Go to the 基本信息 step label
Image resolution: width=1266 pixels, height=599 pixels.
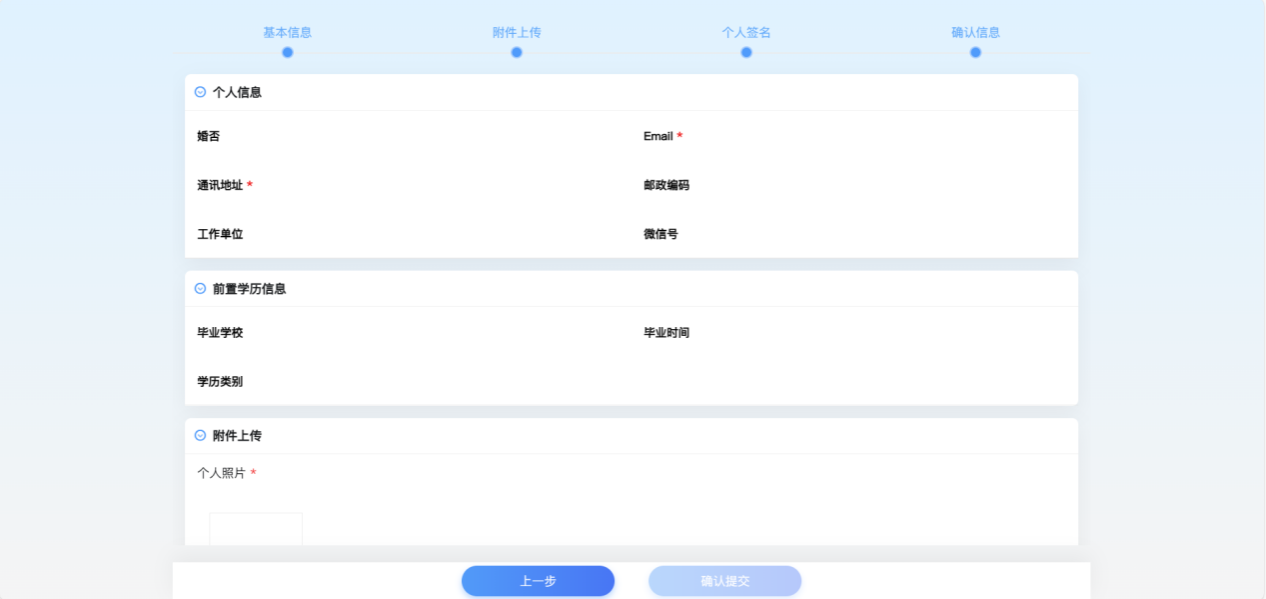tap(287, 32)
